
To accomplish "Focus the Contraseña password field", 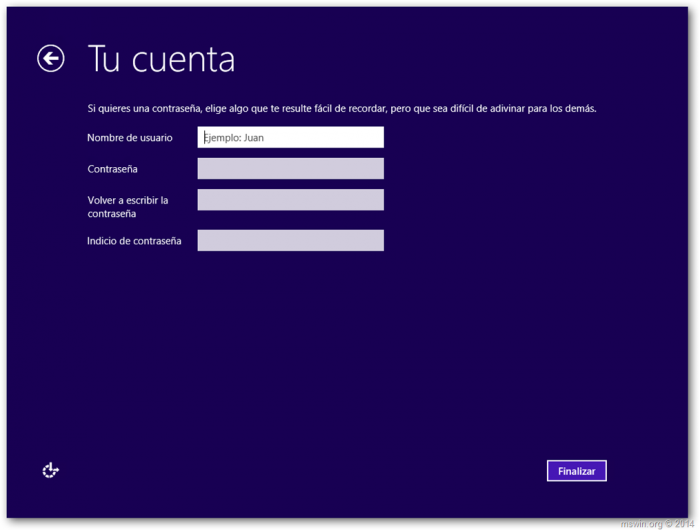I will click(291, 168).
